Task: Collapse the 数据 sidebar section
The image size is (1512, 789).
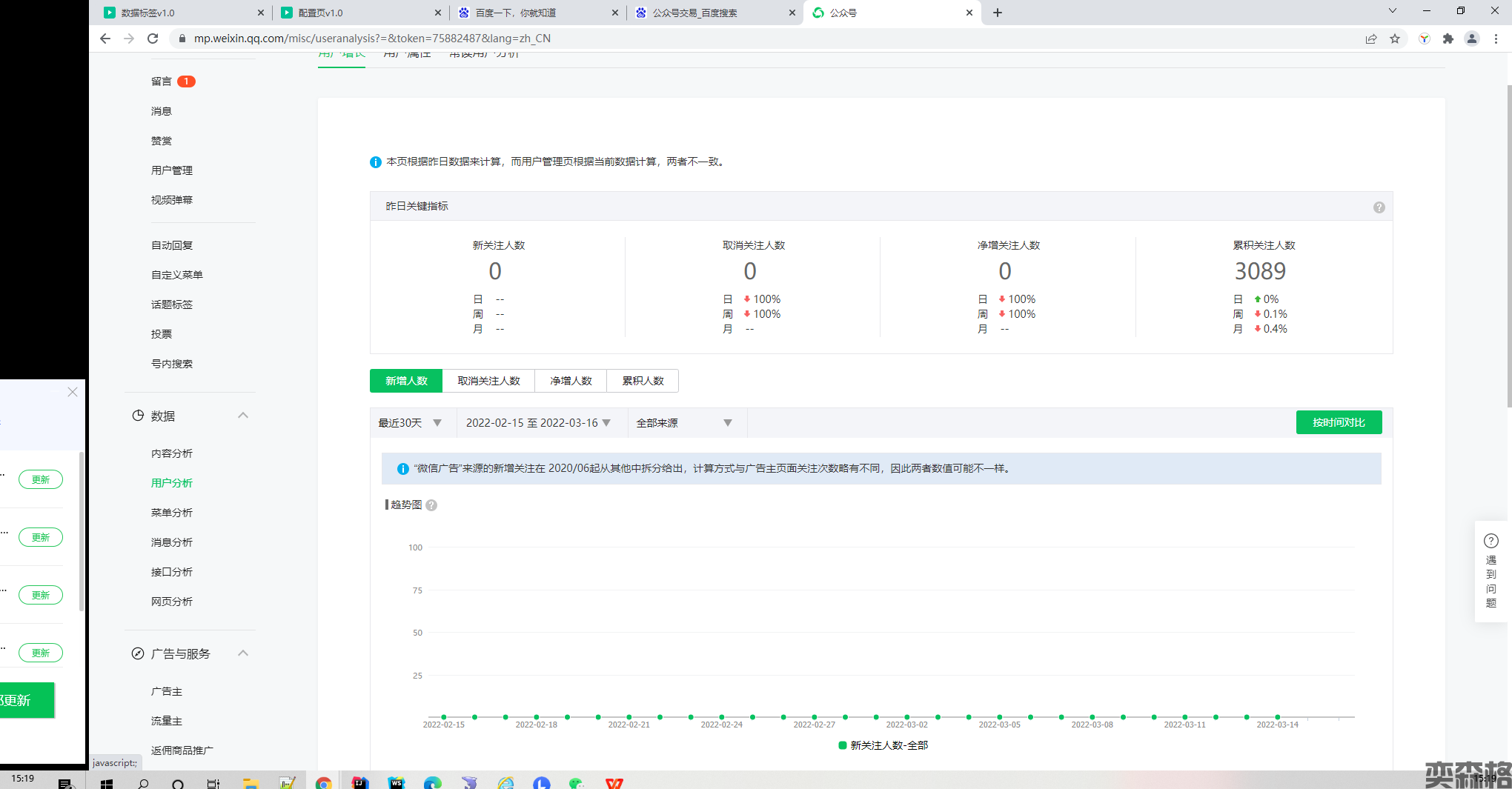Action: [x=242, y=416]
